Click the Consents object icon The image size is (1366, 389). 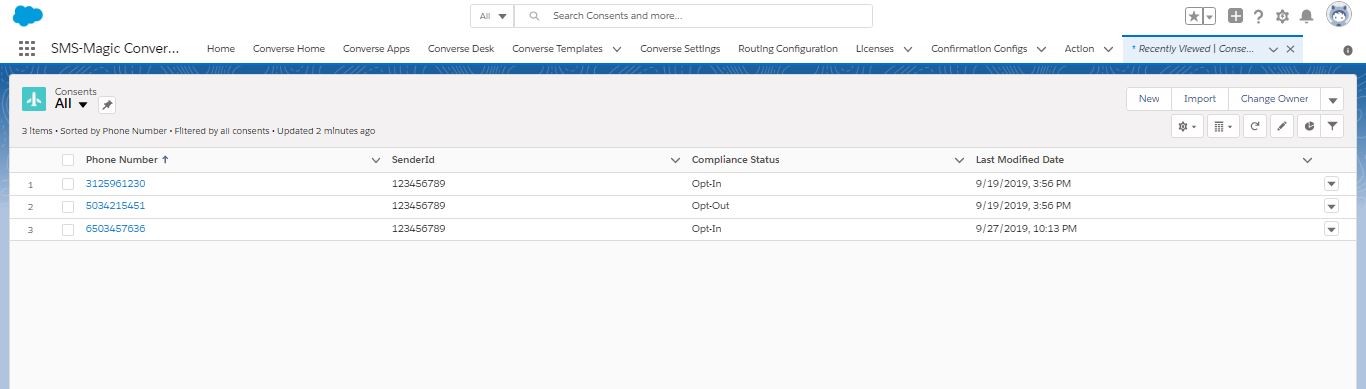34,98
